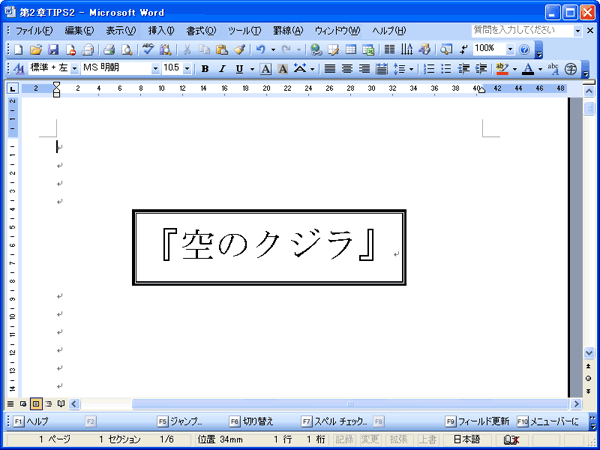Open the 挿入(I) menu

coord(161,31)
